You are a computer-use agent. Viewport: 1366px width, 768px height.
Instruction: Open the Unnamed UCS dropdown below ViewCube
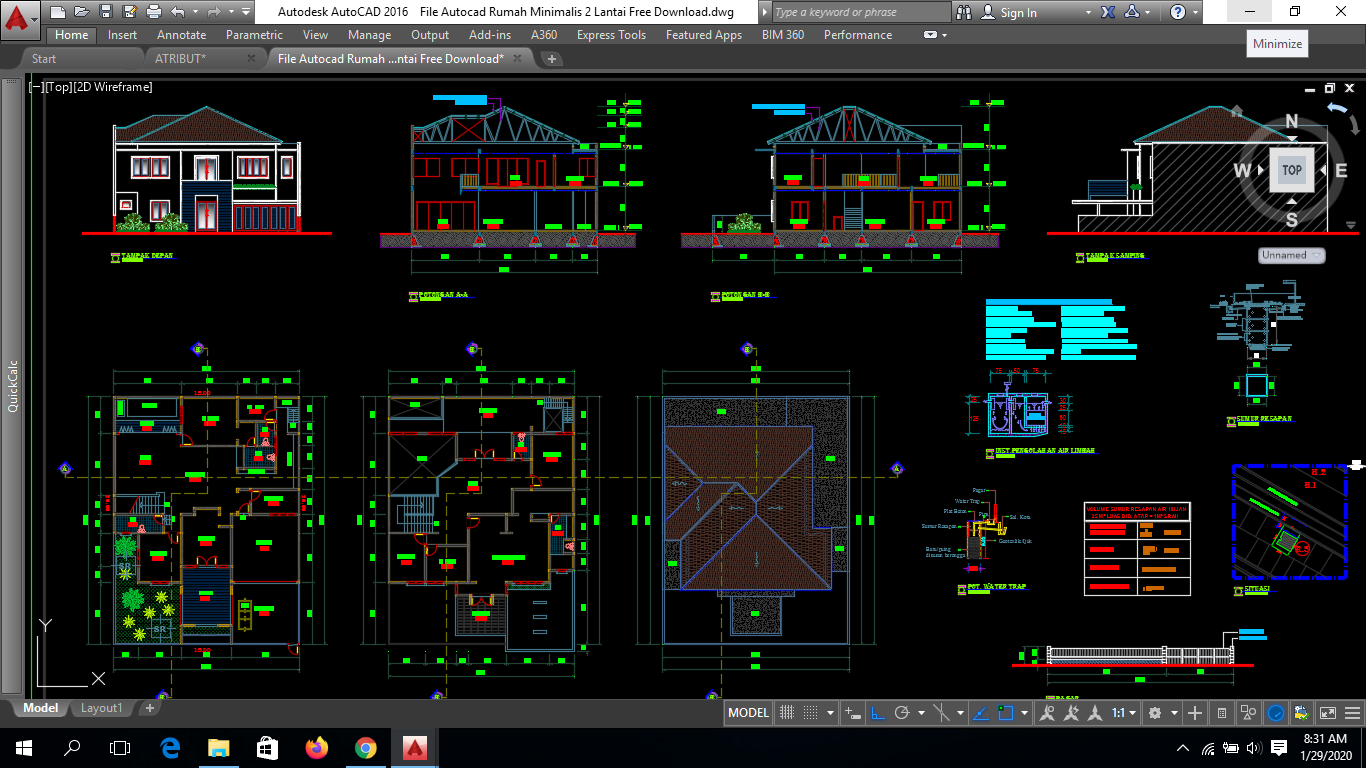[1291, 255]
